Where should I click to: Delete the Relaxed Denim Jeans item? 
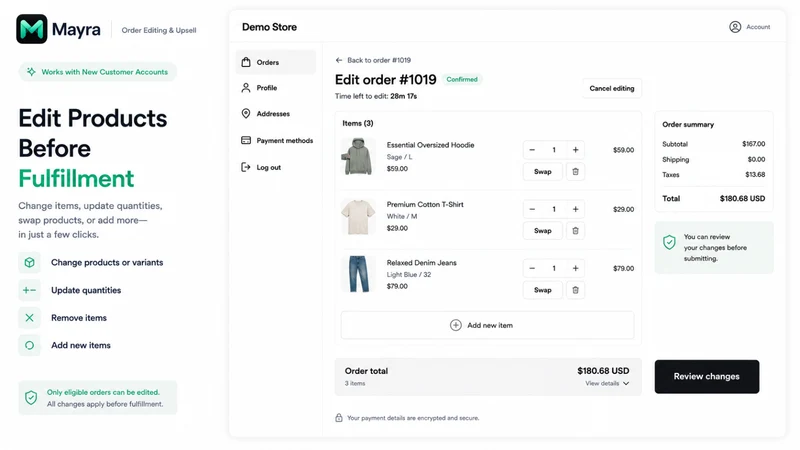[576, 290]
